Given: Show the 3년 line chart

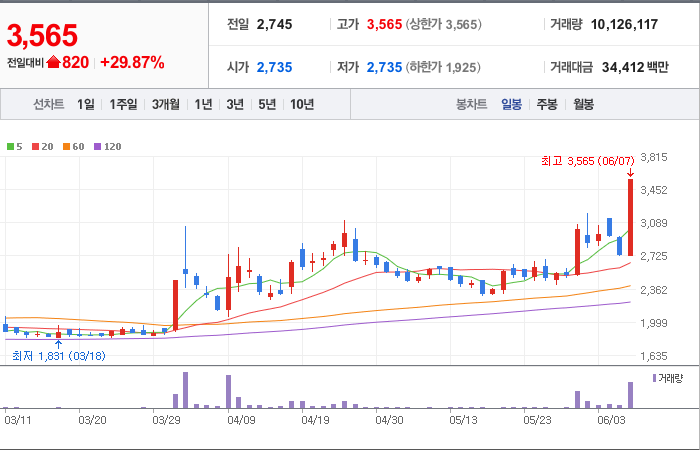Looking at the screenshot, I should tap(235, 104).
